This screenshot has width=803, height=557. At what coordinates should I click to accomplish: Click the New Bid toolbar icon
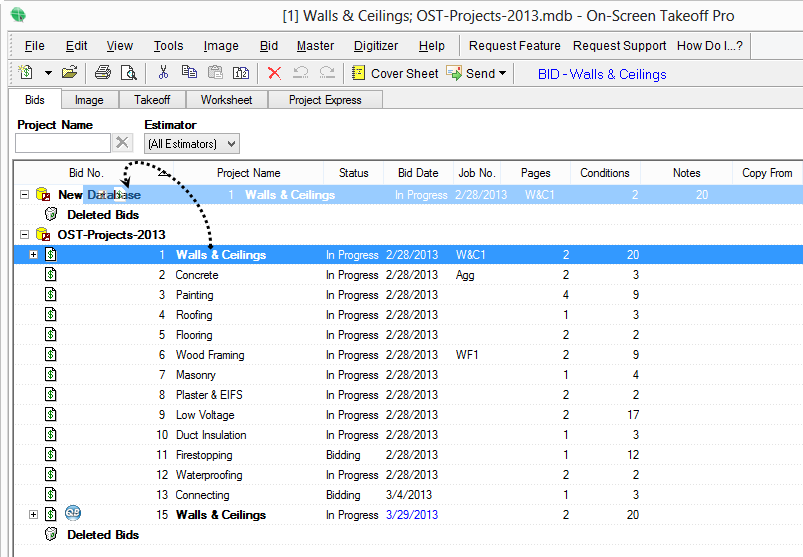[x=25, y=73]
